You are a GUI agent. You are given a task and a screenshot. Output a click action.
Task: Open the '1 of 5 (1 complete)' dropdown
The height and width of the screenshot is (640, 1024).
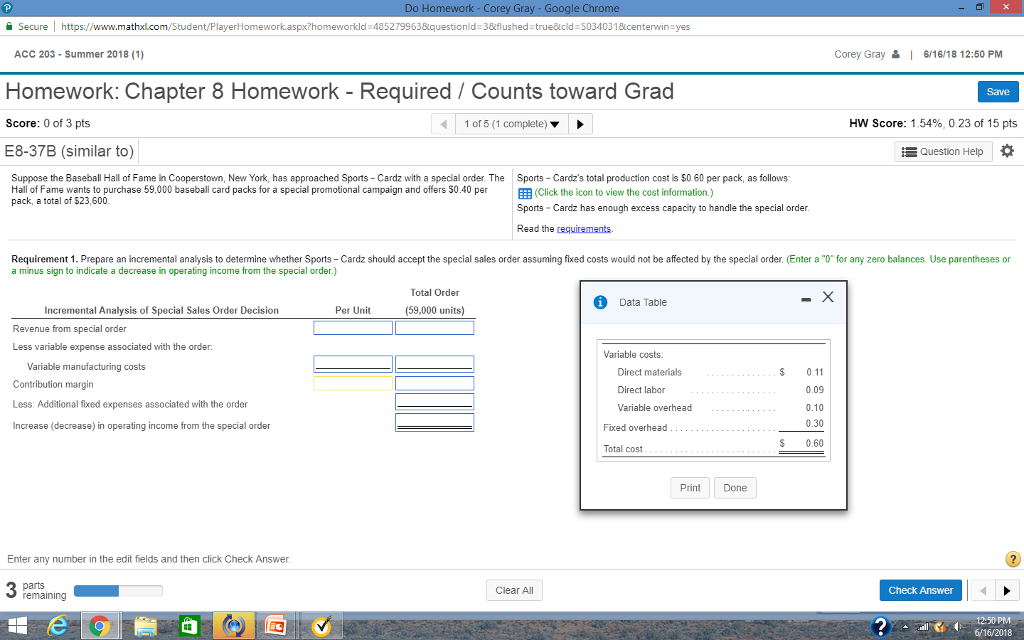click(x=511, y=123)
